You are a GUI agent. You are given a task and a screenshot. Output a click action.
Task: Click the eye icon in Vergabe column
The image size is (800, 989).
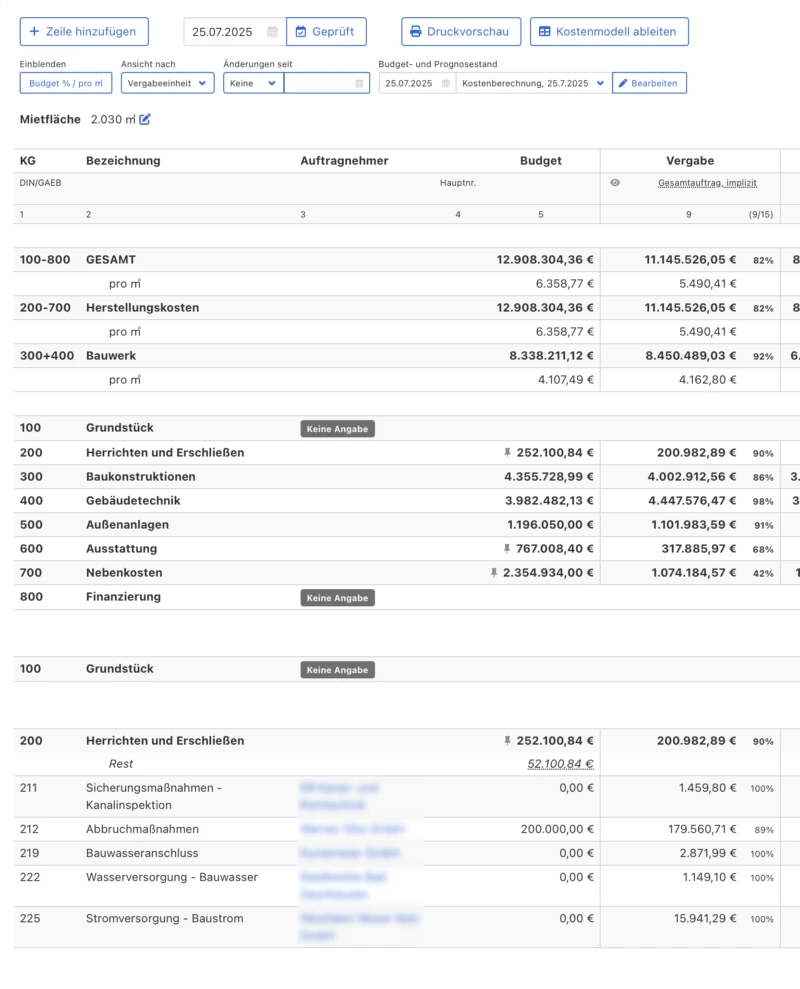pyautogui.click(x=615, y=183)
